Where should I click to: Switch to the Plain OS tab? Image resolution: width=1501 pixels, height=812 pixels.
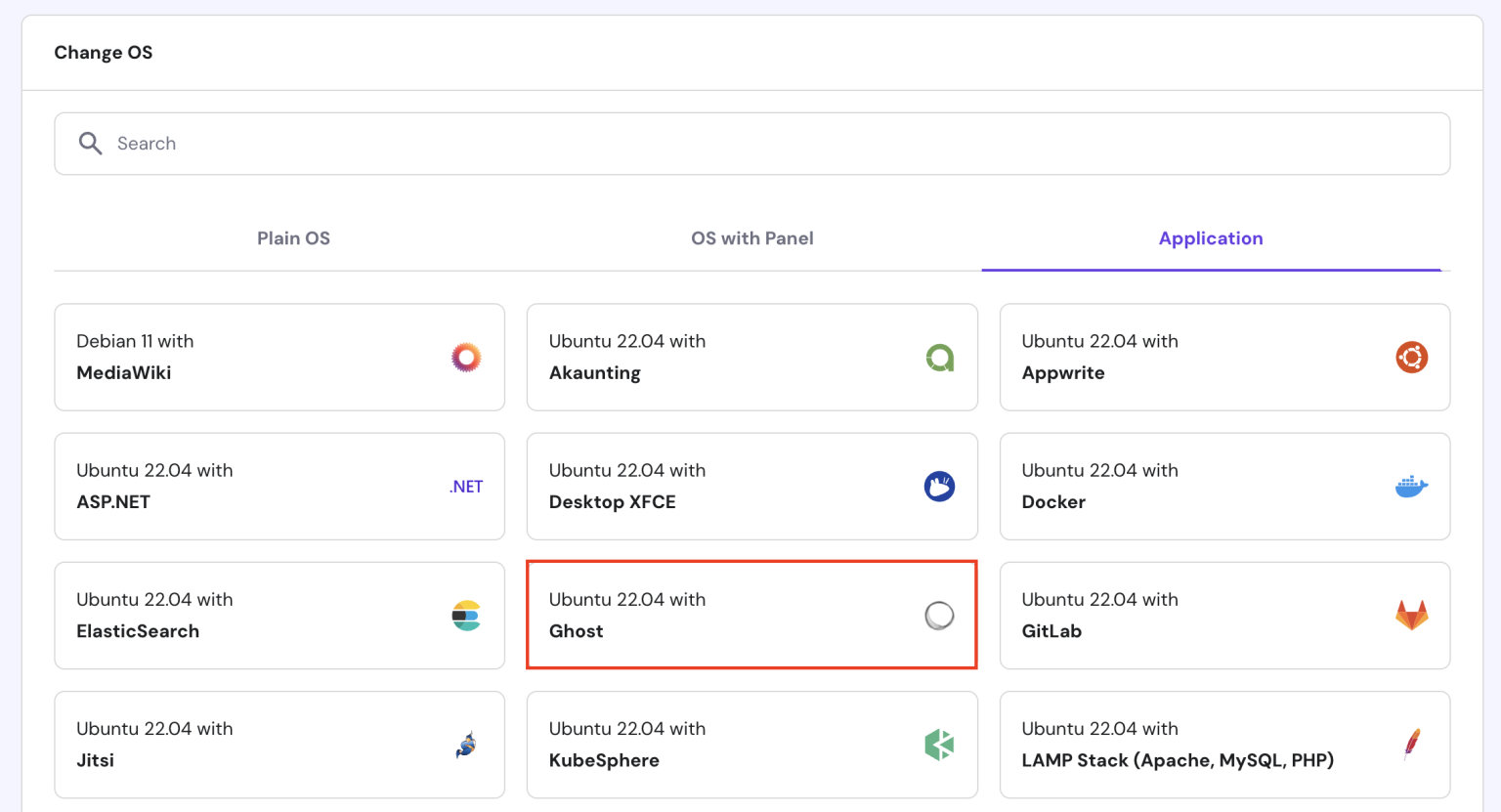[293, 238]
